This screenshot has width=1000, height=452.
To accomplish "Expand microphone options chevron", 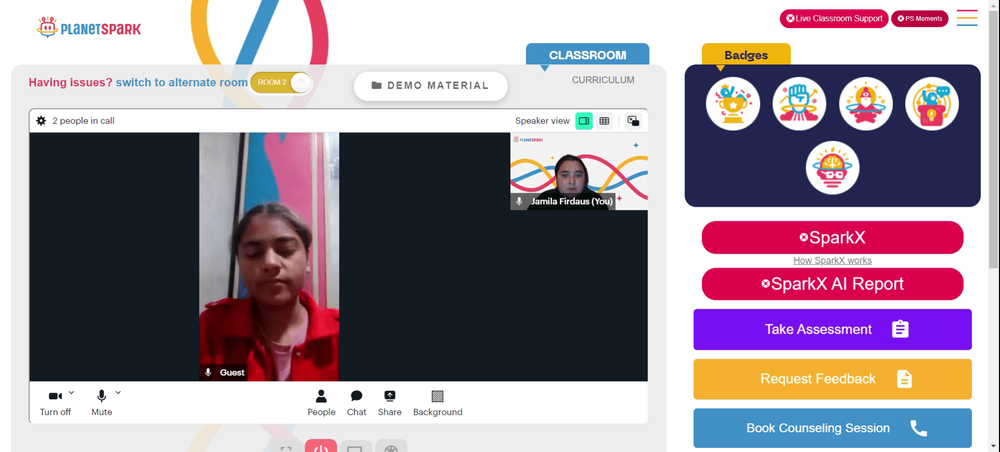I will pos(118,392).
